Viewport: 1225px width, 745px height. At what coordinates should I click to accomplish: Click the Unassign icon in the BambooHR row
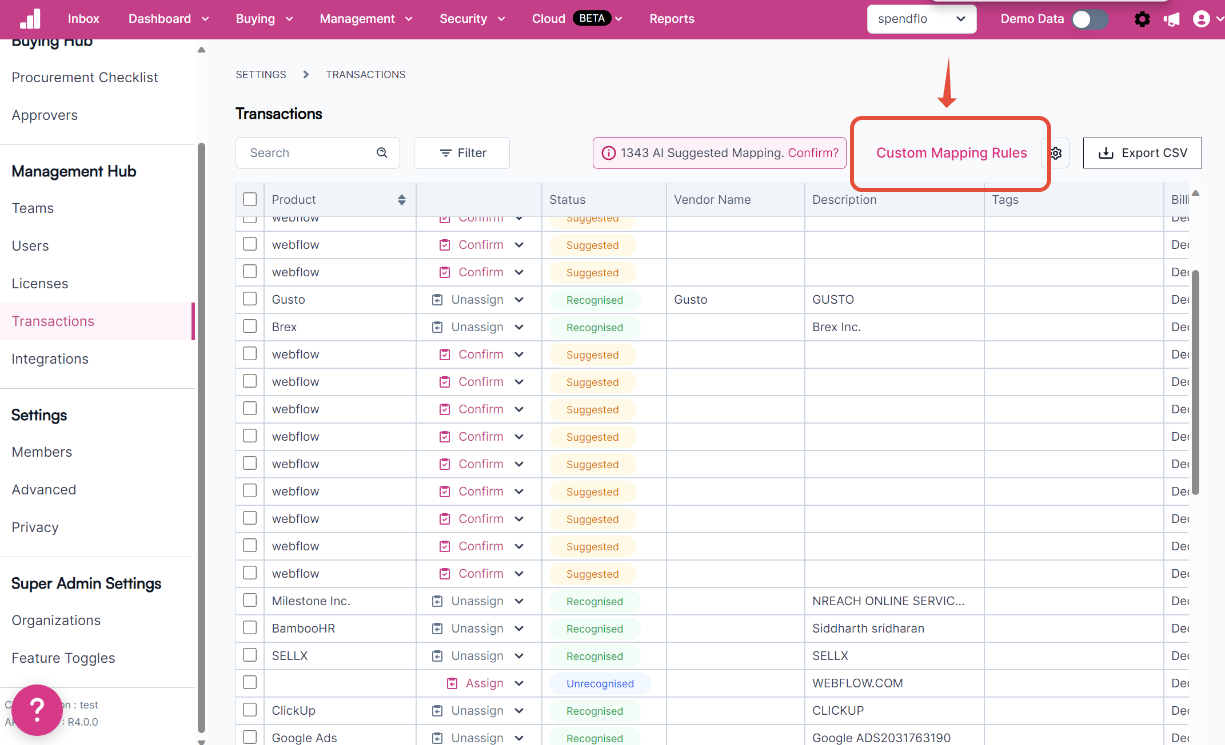[437, 629]
